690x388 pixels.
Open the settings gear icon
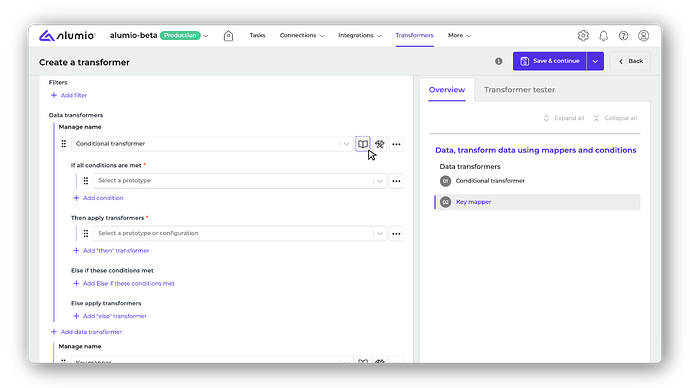coord(583,36)
